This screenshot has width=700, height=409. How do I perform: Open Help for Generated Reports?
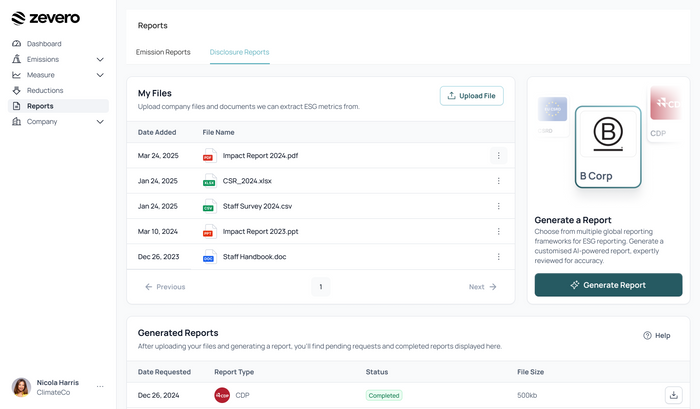(657, 335)
